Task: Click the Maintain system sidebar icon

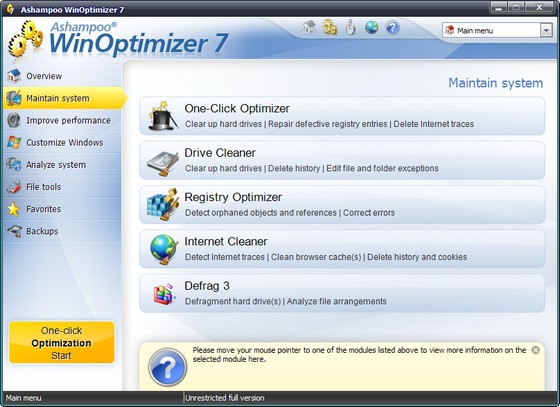Action: tap(14, 98)
